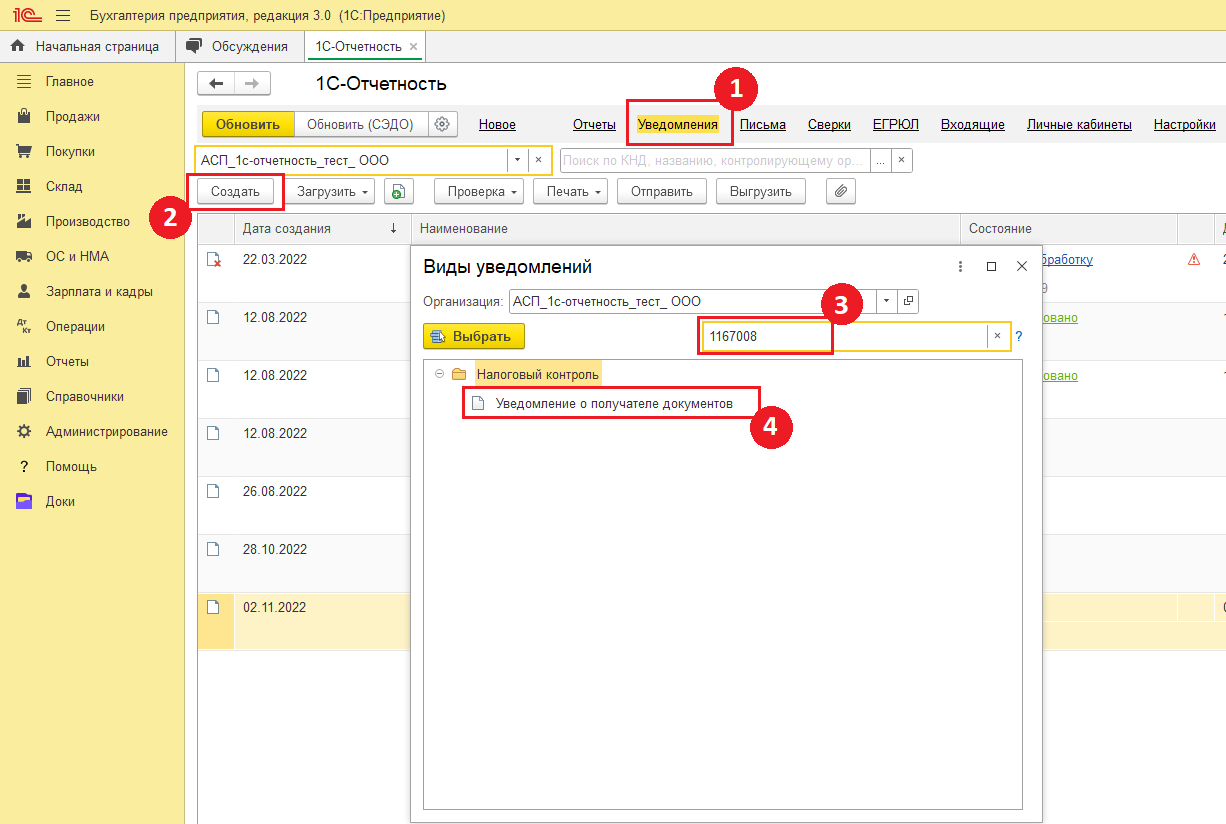Viewport: 1226px width, 824px height.
Task: Click the Создать button
Action: click(235, 192)
